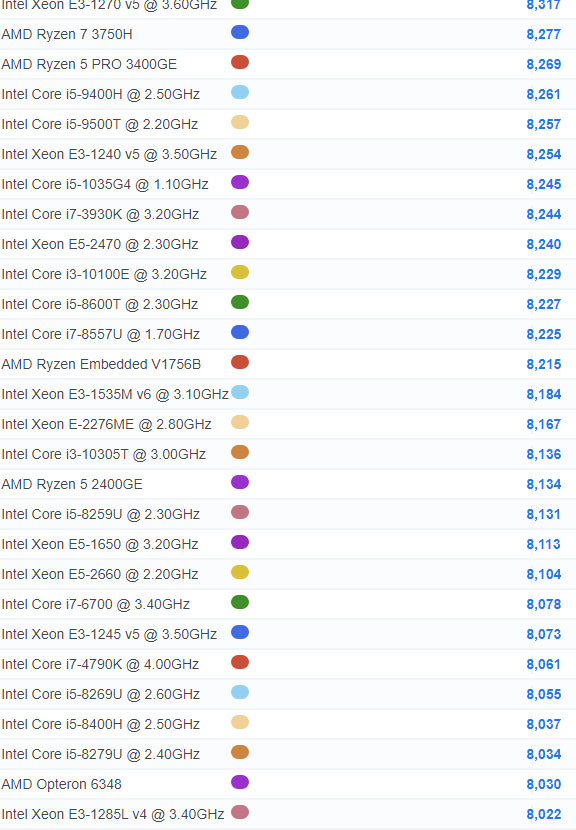Click the purple dot beside Xeon E5-2470
Screen dimensions: 576x830
pyautogui.click(x=240, y=242)
